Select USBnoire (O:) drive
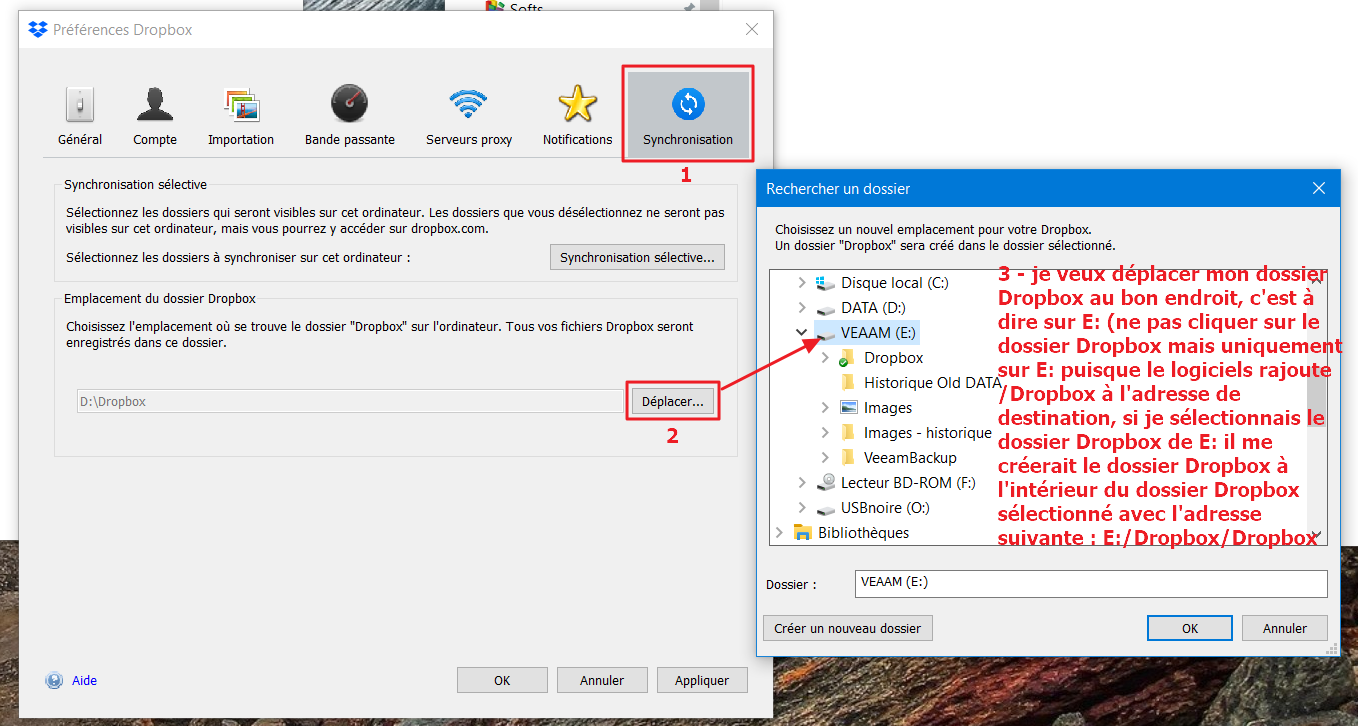 [885, 507]
